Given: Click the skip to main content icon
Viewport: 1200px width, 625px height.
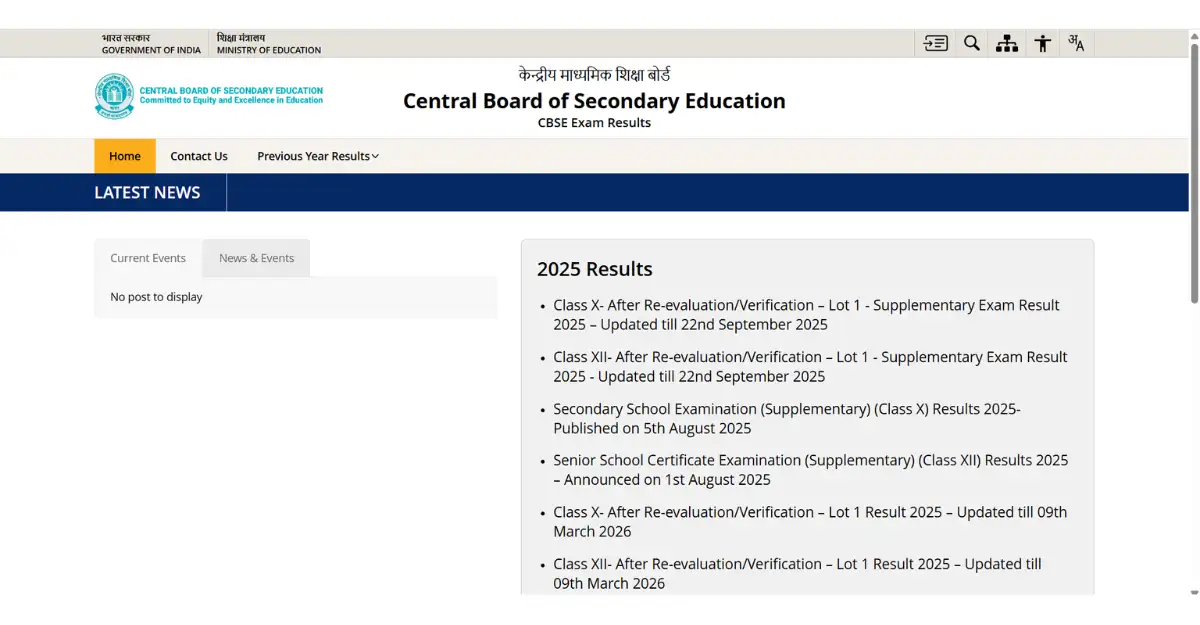Looking at the screenshot, I should 936,43.
